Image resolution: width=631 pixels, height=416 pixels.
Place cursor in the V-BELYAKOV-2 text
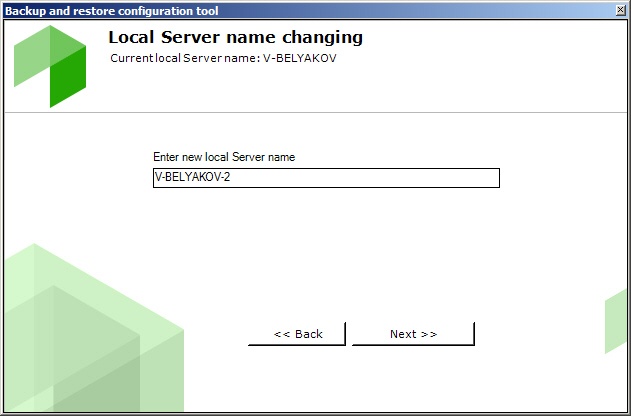pyautogui.click(x=192, y=177)
